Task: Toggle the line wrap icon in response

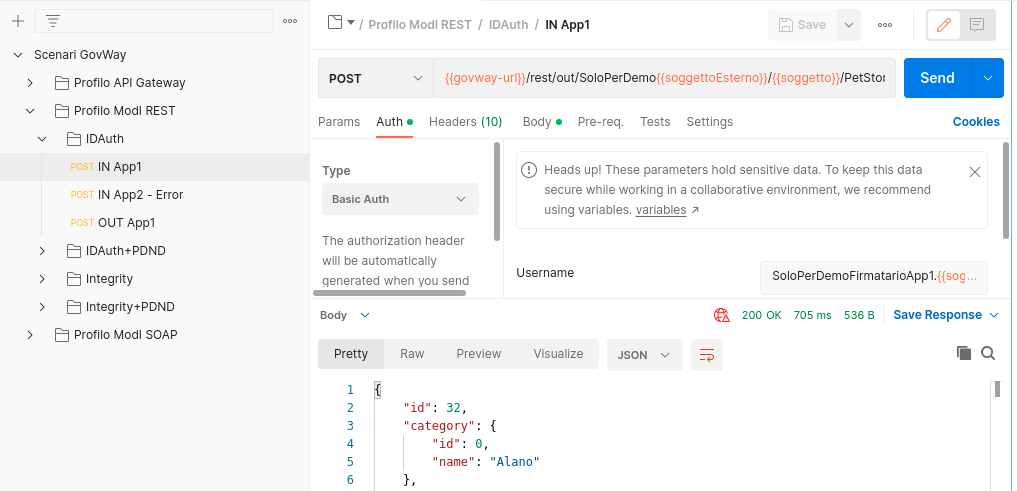Action: click(706, 355)
